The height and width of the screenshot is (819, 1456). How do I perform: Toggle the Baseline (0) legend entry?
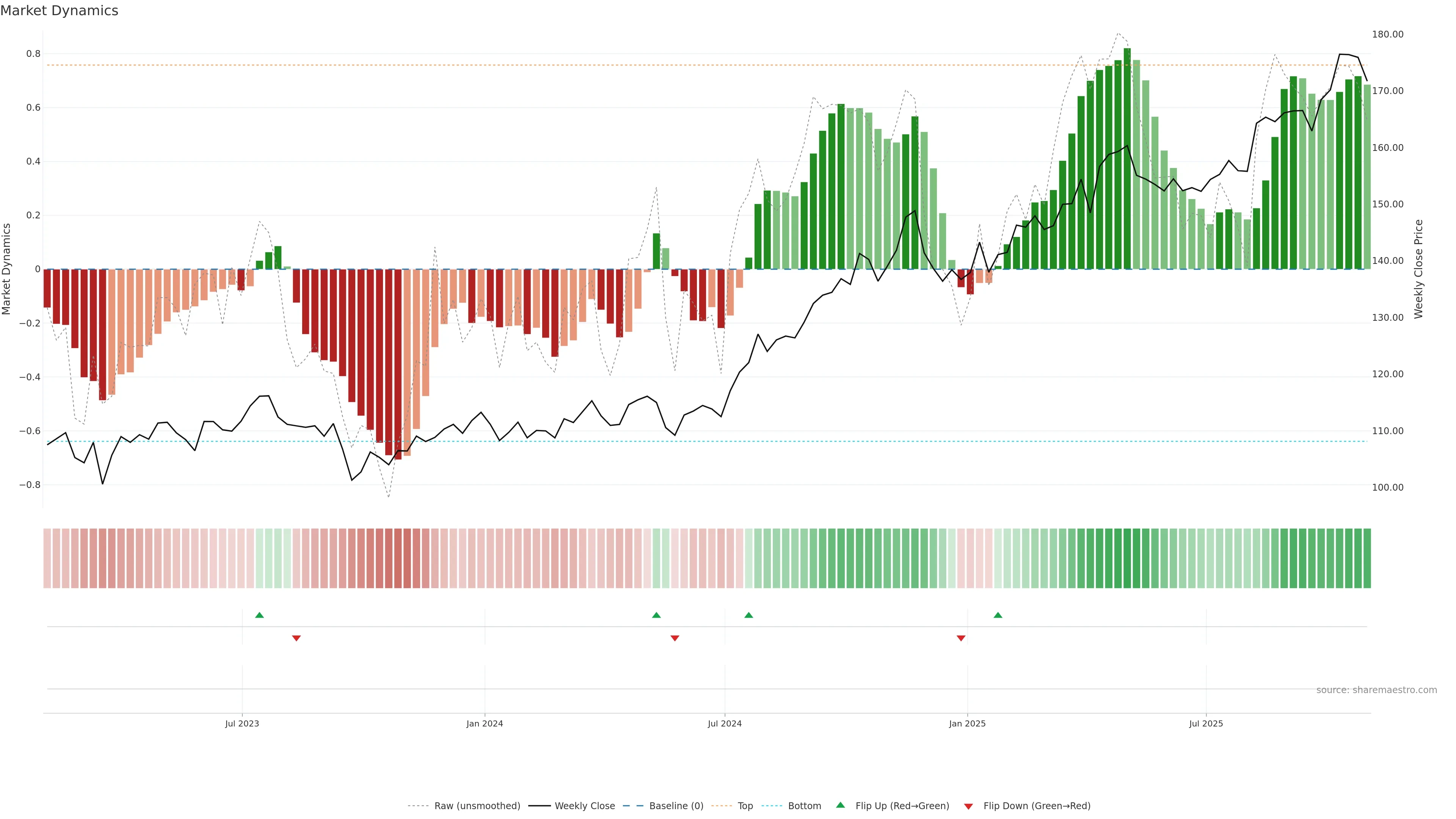(676, 806)
